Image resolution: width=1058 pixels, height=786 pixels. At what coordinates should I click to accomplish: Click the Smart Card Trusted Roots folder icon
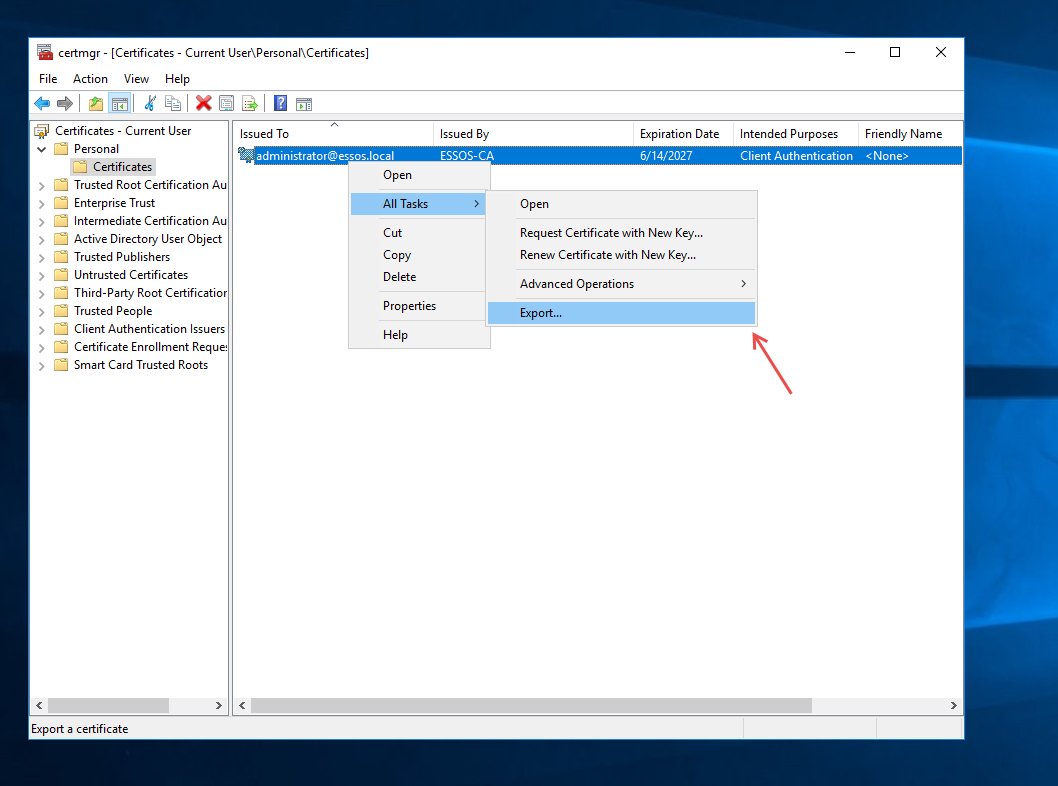coord(61,364)
